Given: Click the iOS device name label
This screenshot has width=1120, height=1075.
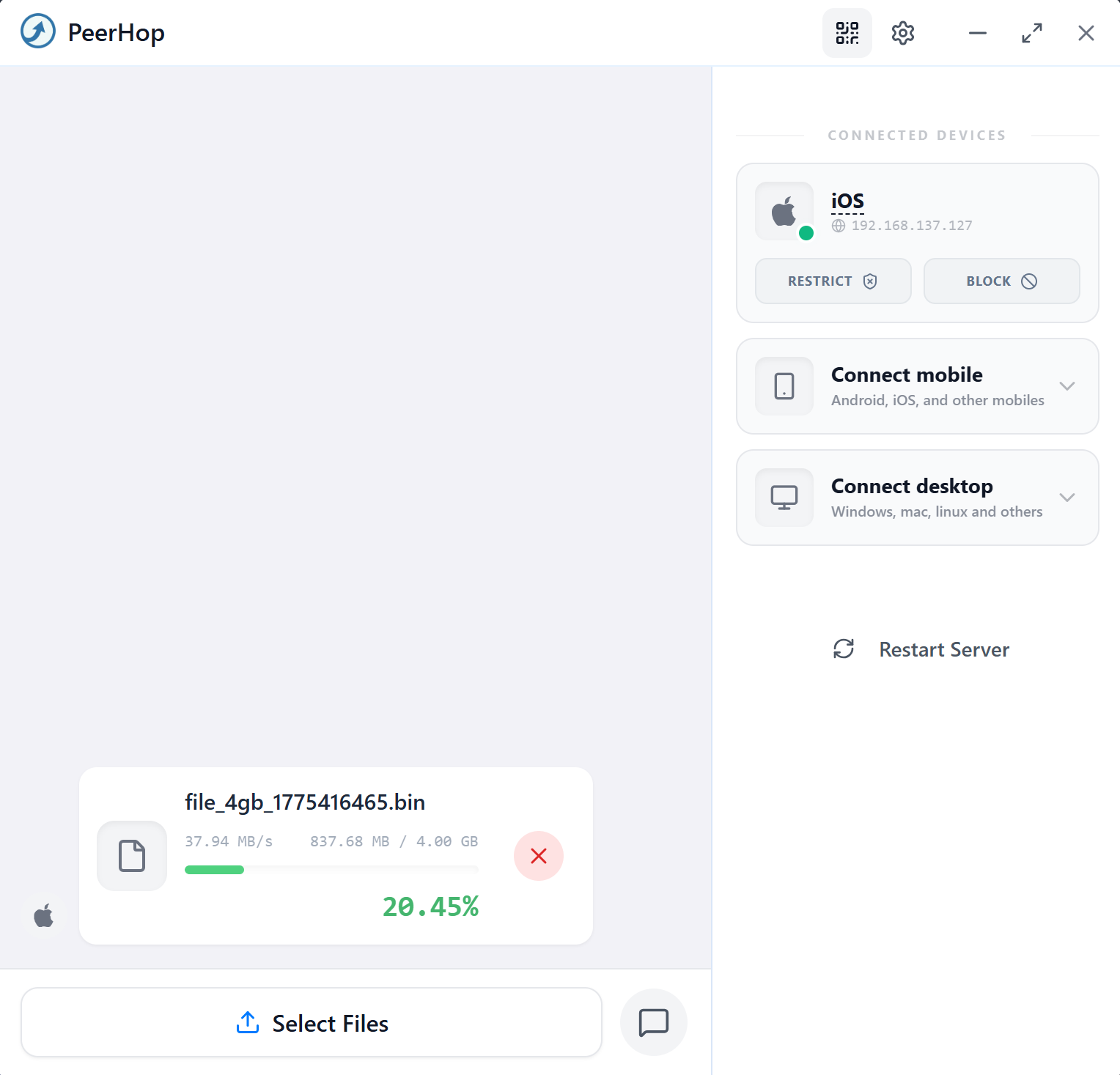Looking at the screenshot, I should pyautogui.click(x=847, y=201).
